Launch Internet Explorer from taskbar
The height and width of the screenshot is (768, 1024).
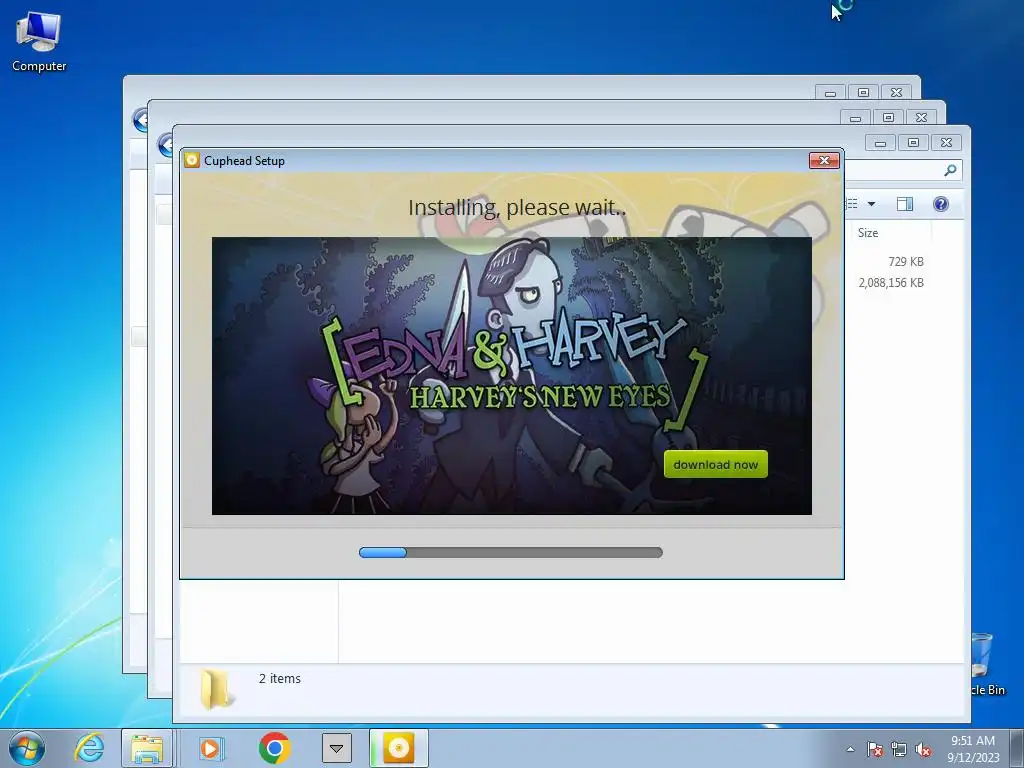click(x=89, y=748)
